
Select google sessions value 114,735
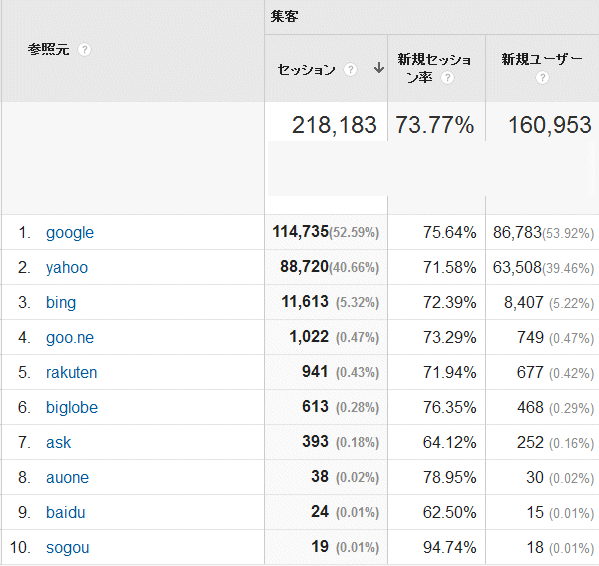point(301,231)
